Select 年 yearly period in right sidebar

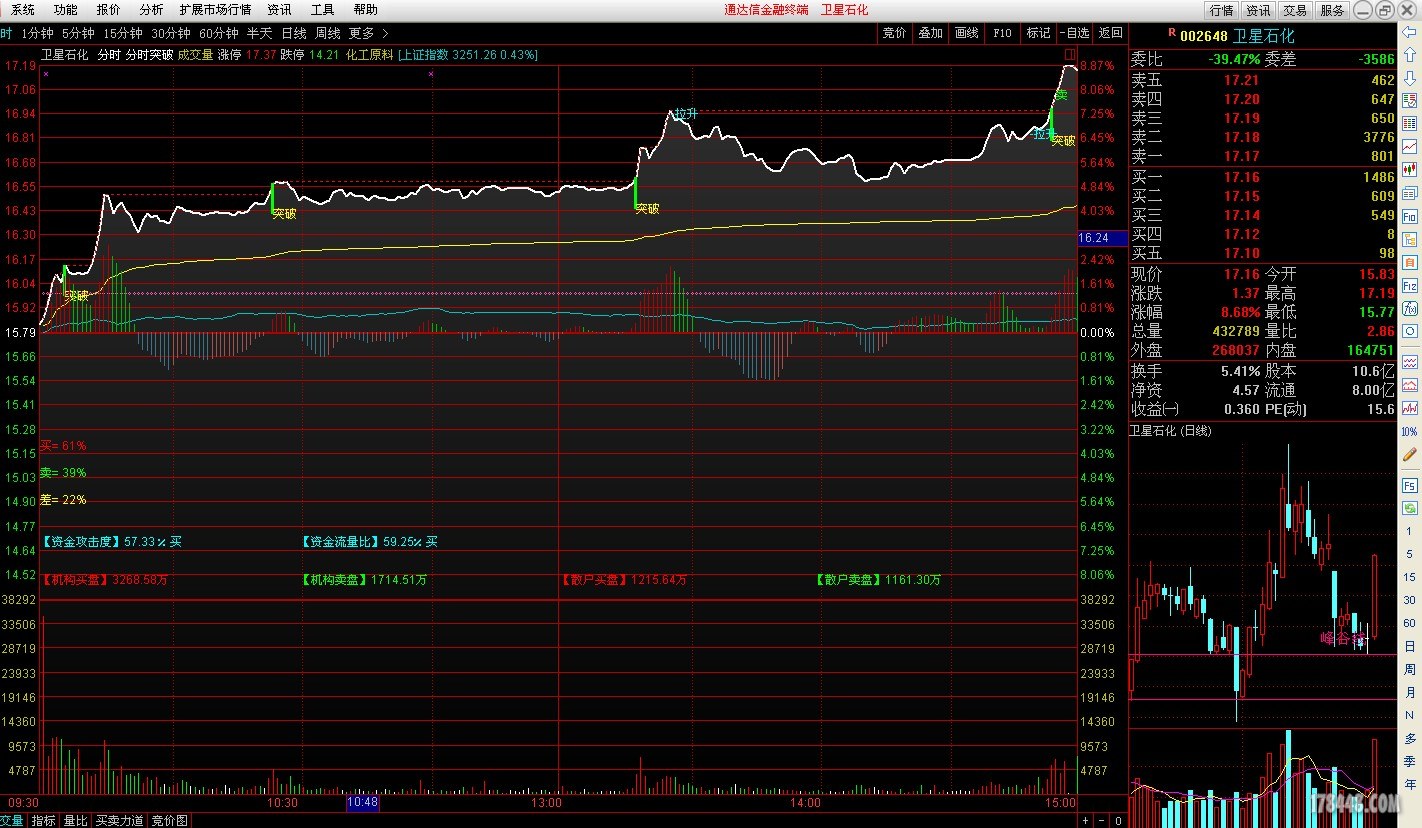(x=1410, y=784)
